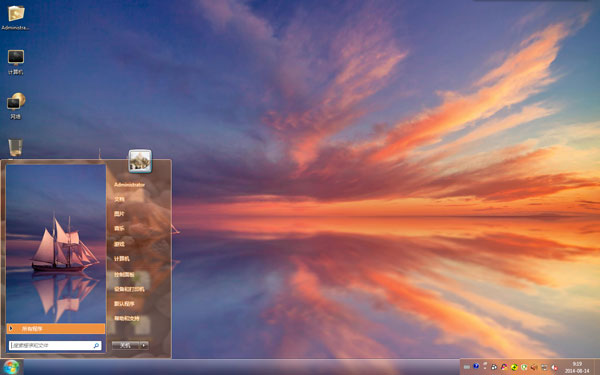This screenshot has width=600, height=375.
Task: Click the QQ penguin tray icon
Action: (x=494, y=367)
